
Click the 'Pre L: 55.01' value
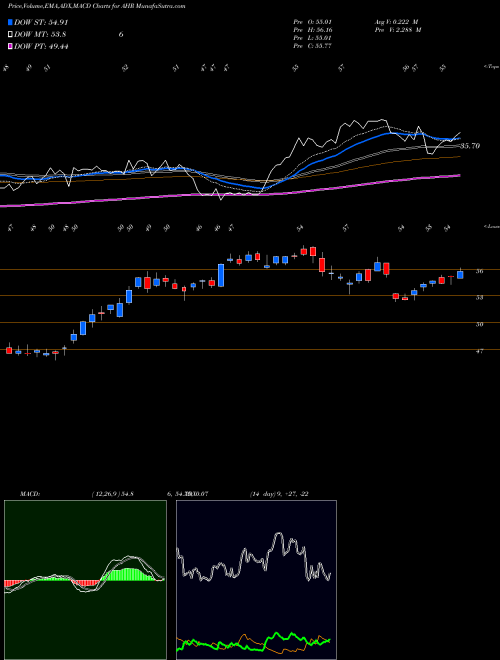click(313, 38)
